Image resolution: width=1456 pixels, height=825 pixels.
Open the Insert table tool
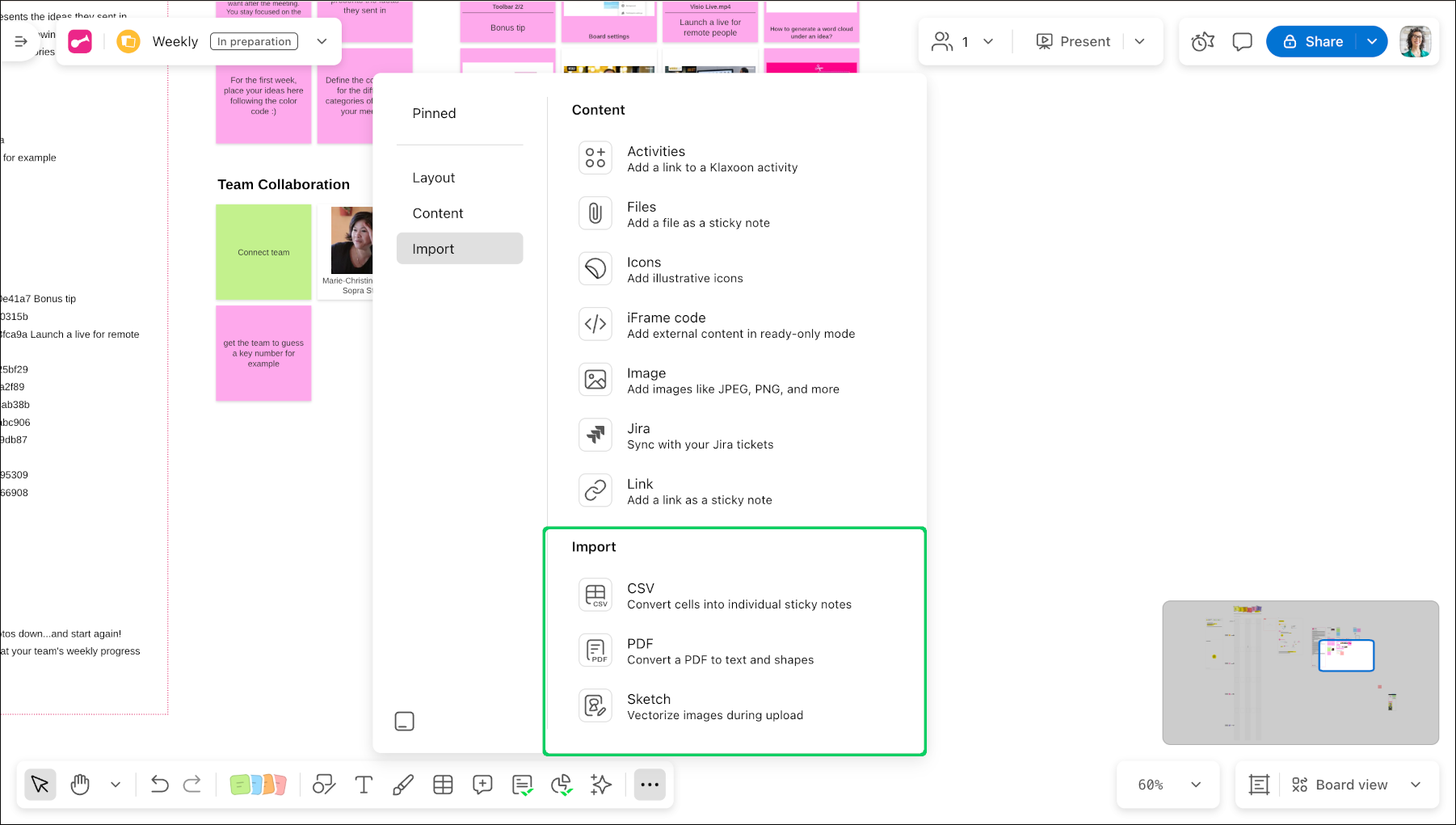(443, 784)
